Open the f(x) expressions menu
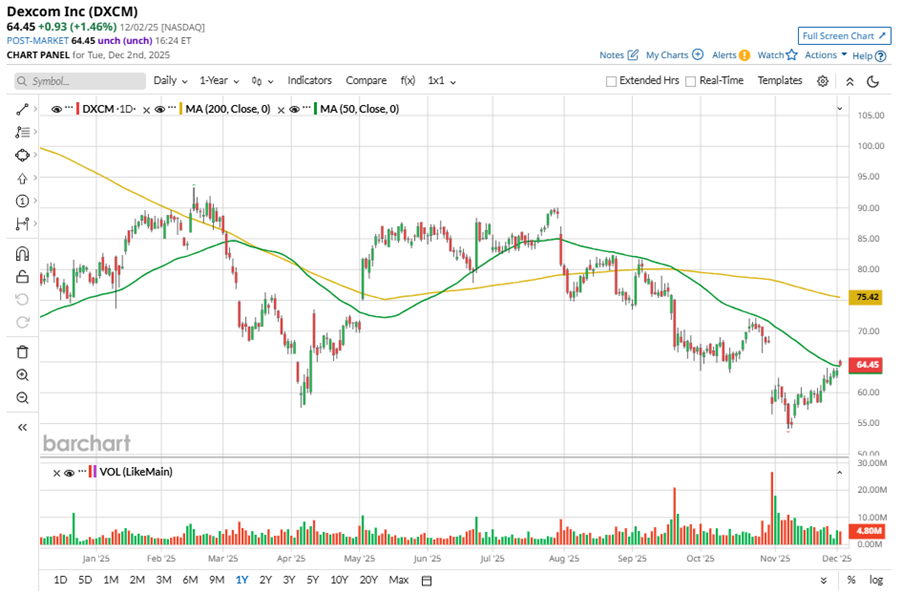 coord(408,81)
